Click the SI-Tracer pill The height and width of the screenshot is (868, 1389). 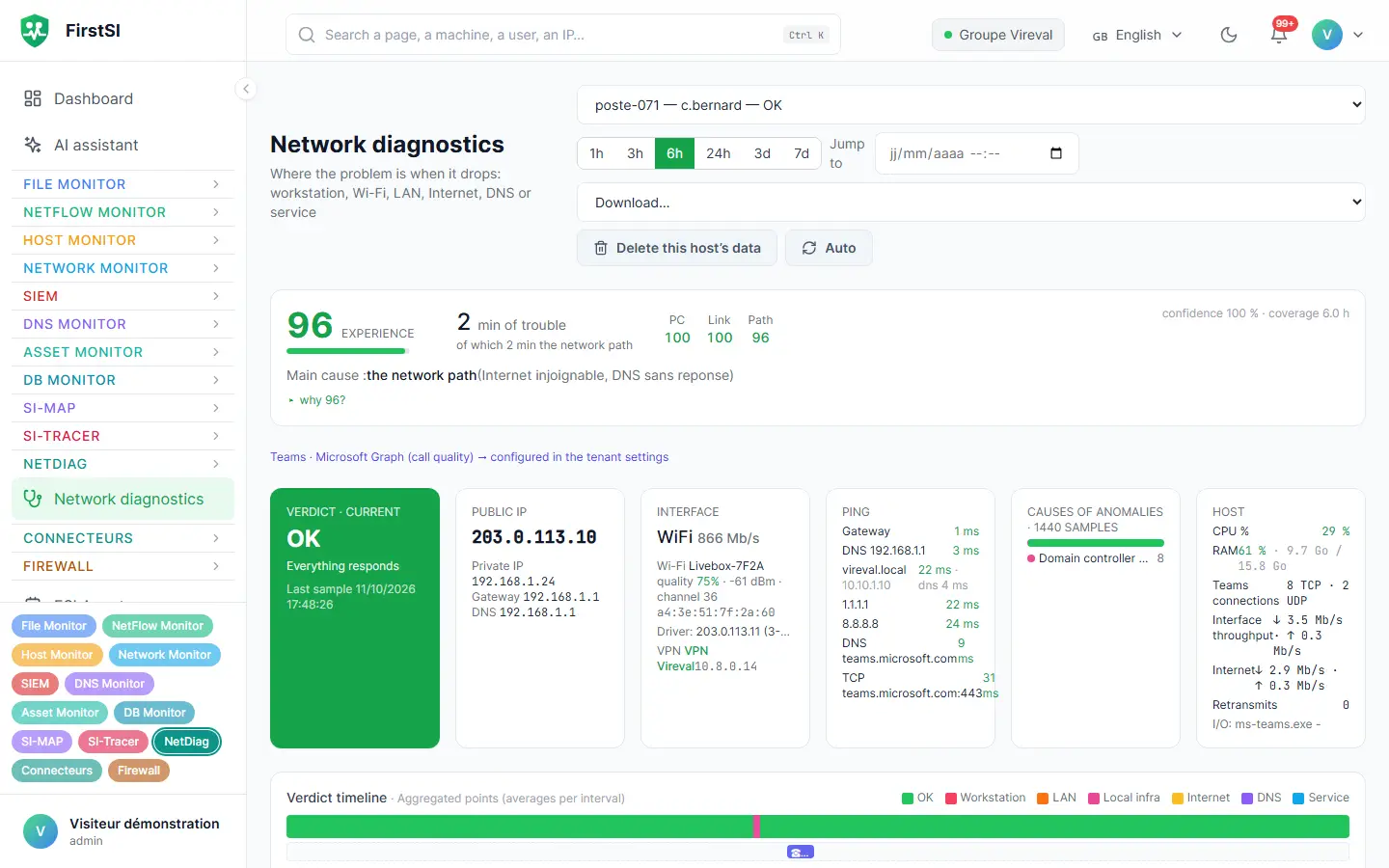click(114, 742)
